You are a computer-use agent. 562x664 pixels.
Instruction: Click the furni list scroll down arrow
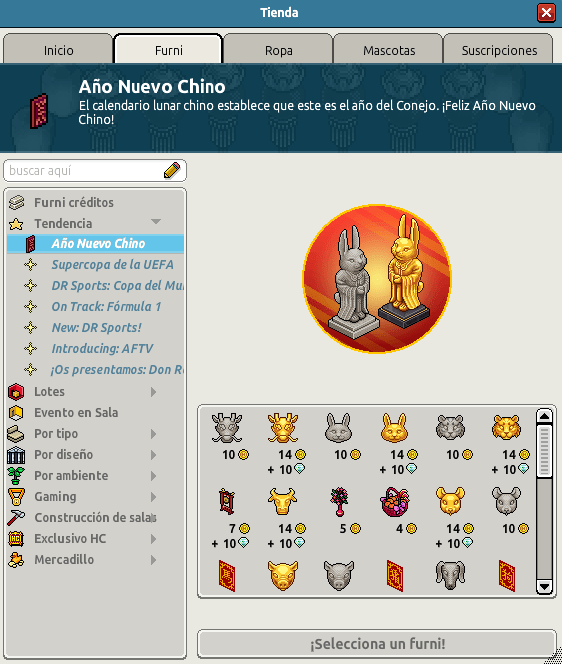coord(544,587)
